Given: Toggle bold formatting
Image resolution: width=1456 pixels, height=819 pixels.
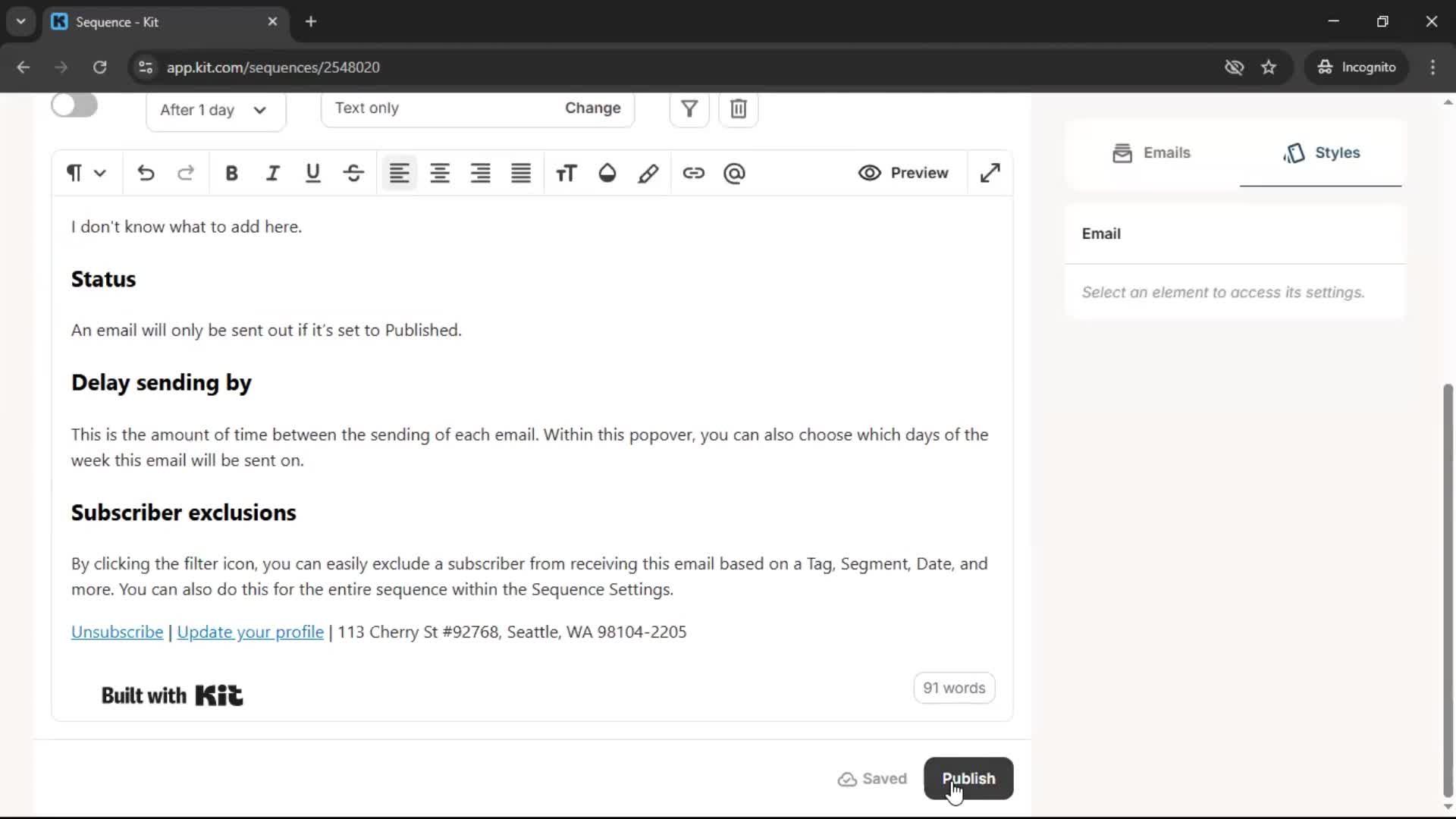Looking at the screenshot, I should point(231,173).
